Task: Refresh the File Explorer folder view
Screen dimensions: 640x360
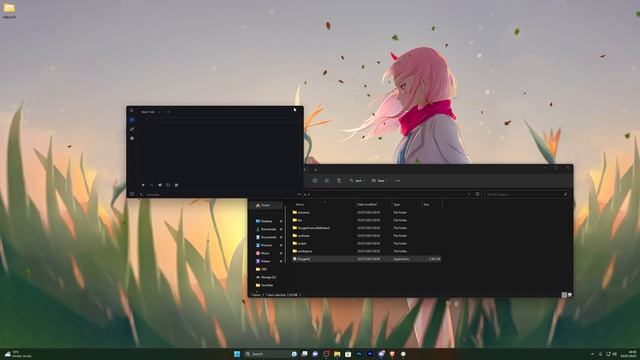Action: (x=477, y=194)
